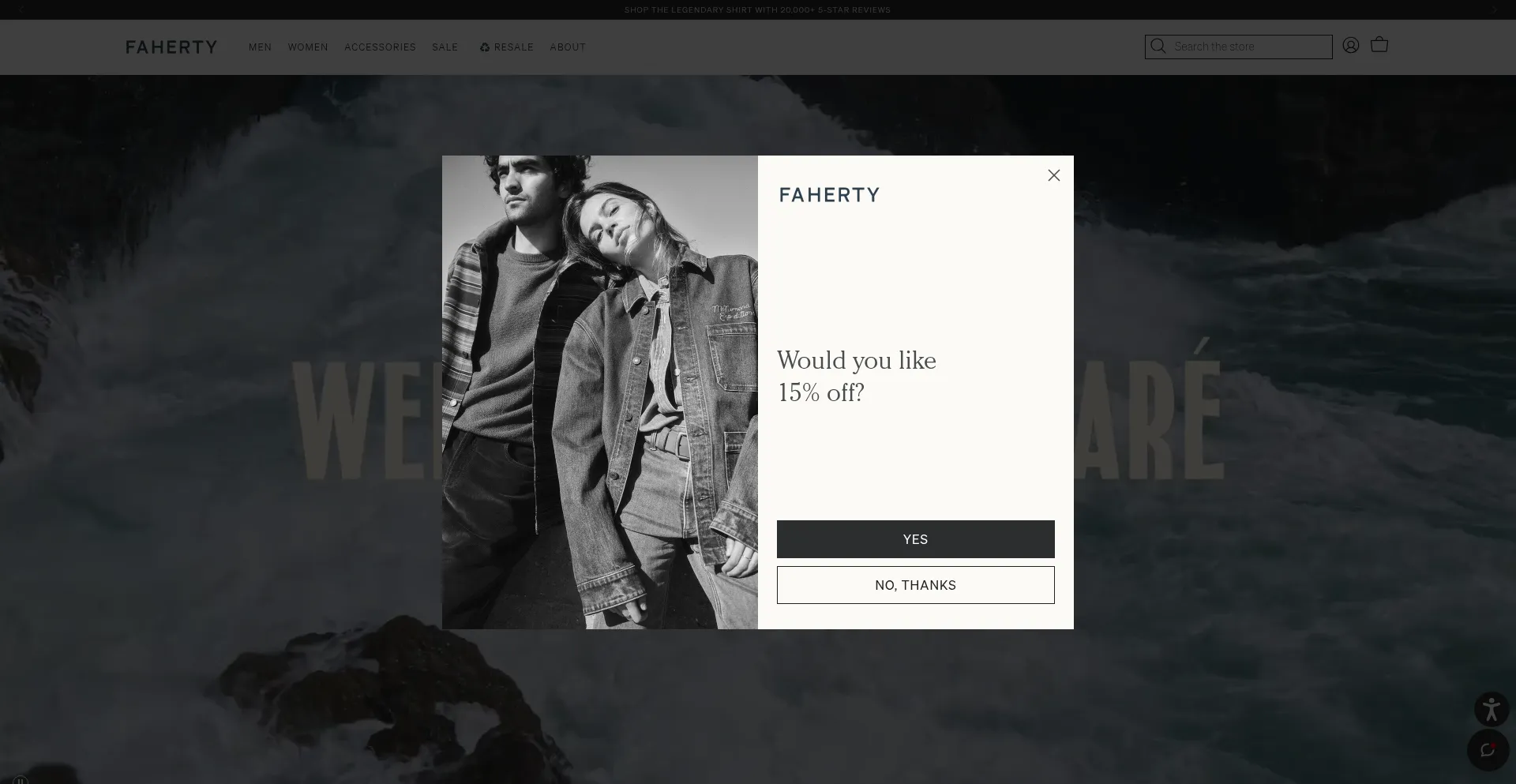Open the WOMEN menu

[x=308, y=47]
